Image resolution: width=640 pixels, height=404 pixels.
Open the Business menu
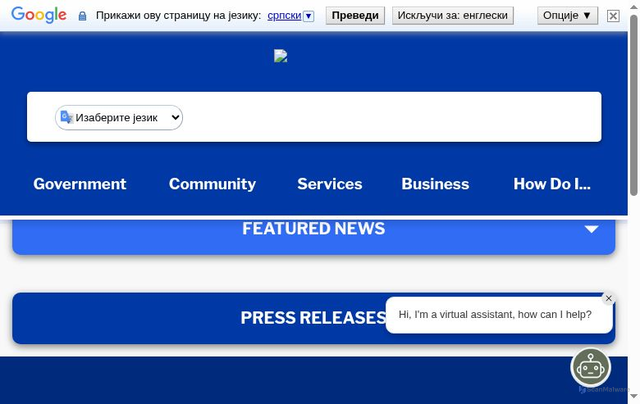click(435, 184)
